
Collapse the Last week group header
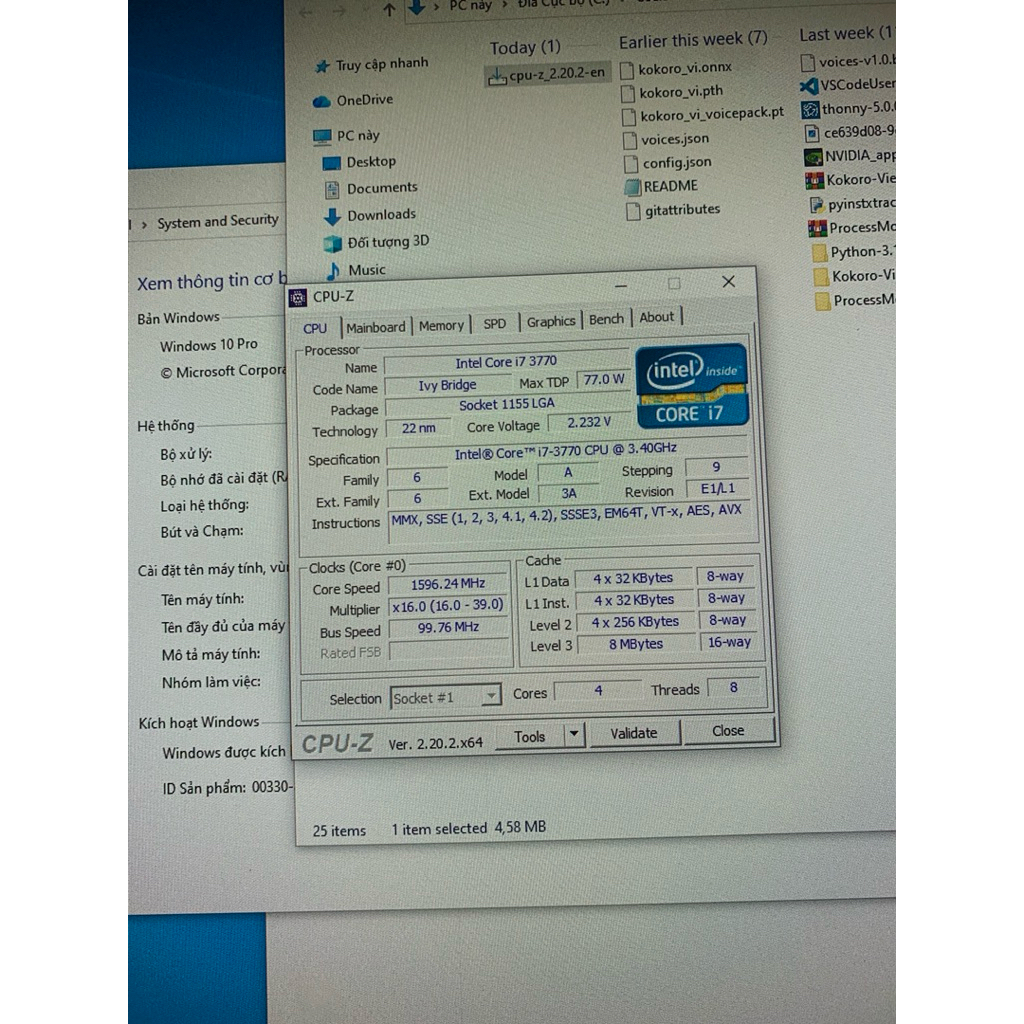pos(846,34)
